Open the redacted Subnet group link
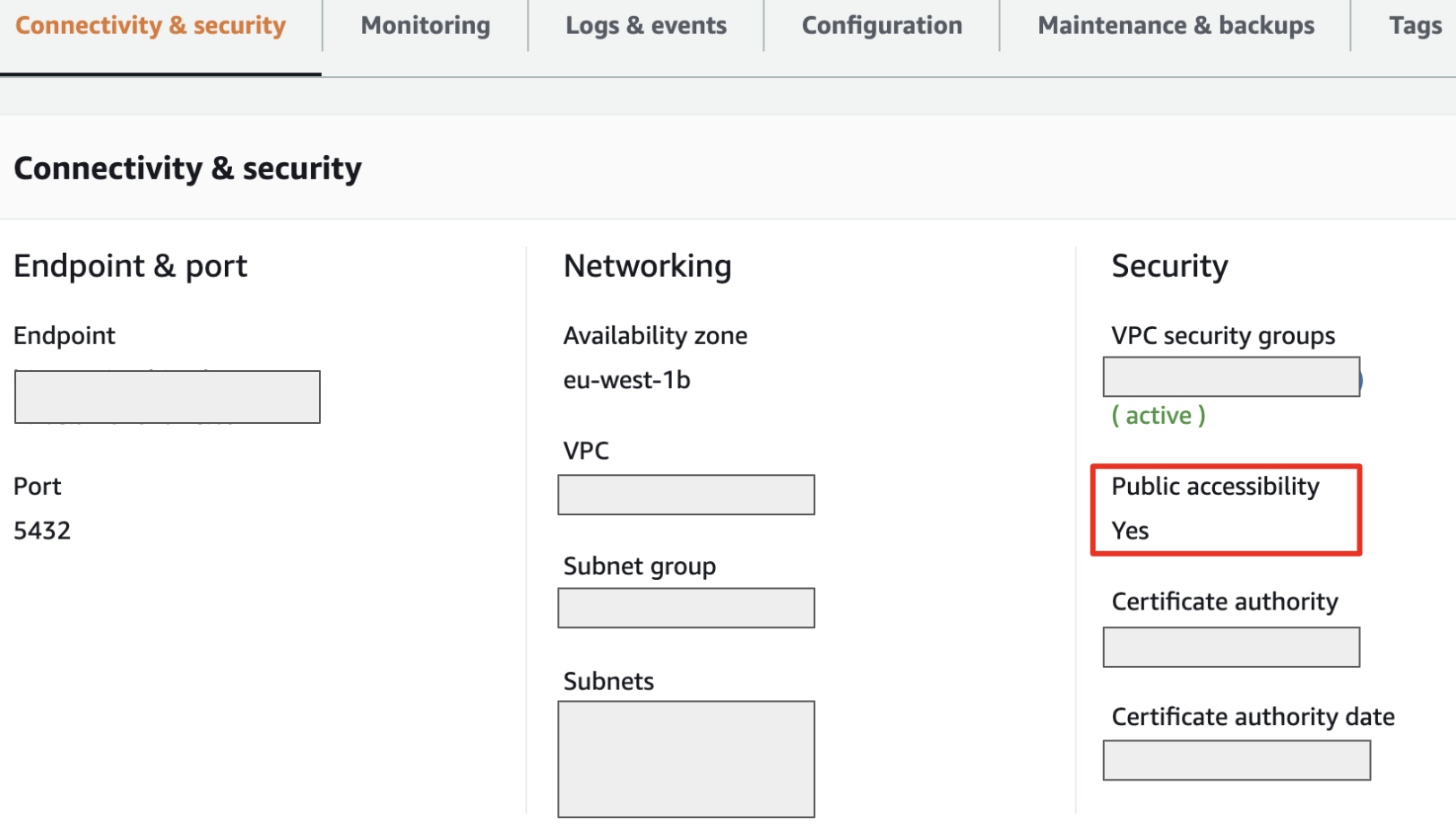 point(686,608)
